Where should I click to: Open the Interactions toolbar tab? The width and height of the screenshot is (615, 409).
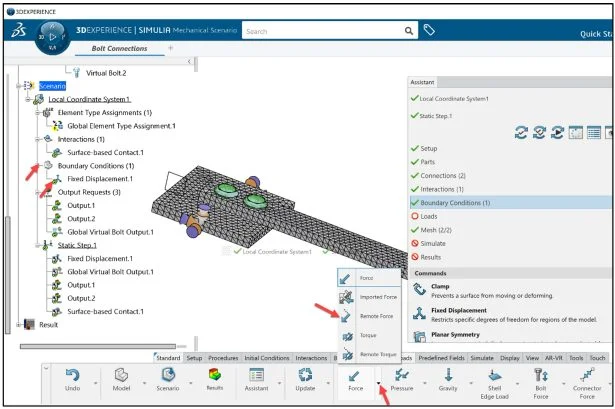click(x=311, y=358)
